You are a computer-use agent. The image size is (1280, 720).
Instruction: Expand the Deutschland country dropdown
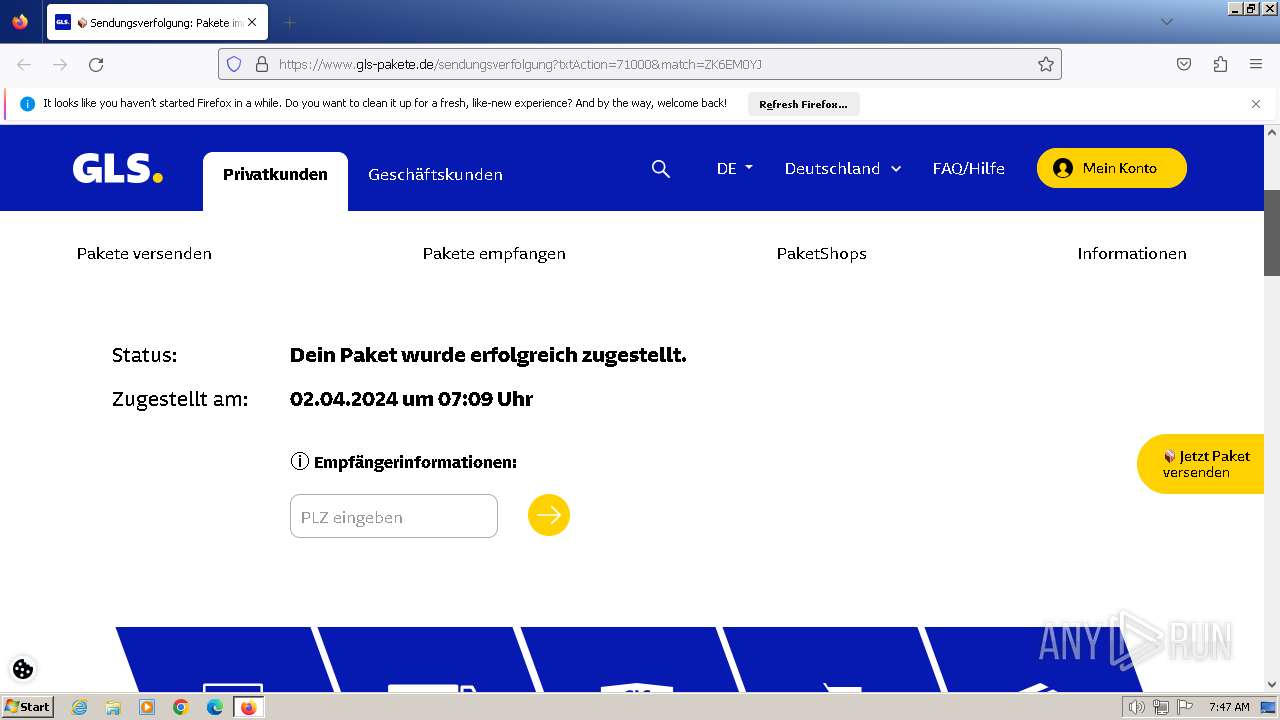[x=843, y=168]
